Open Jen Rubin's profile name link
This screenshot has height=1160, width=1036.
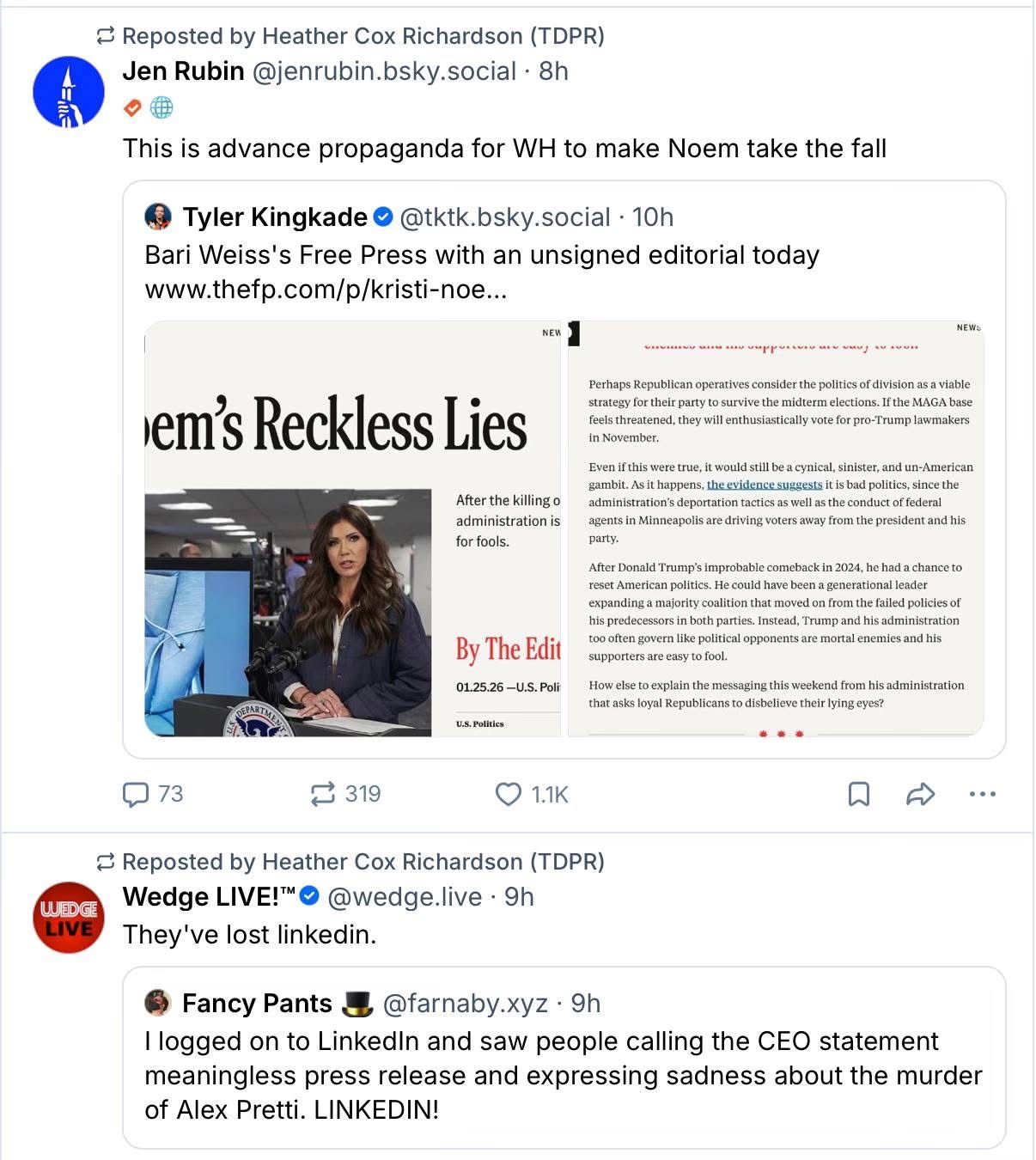tap(183, 71)
